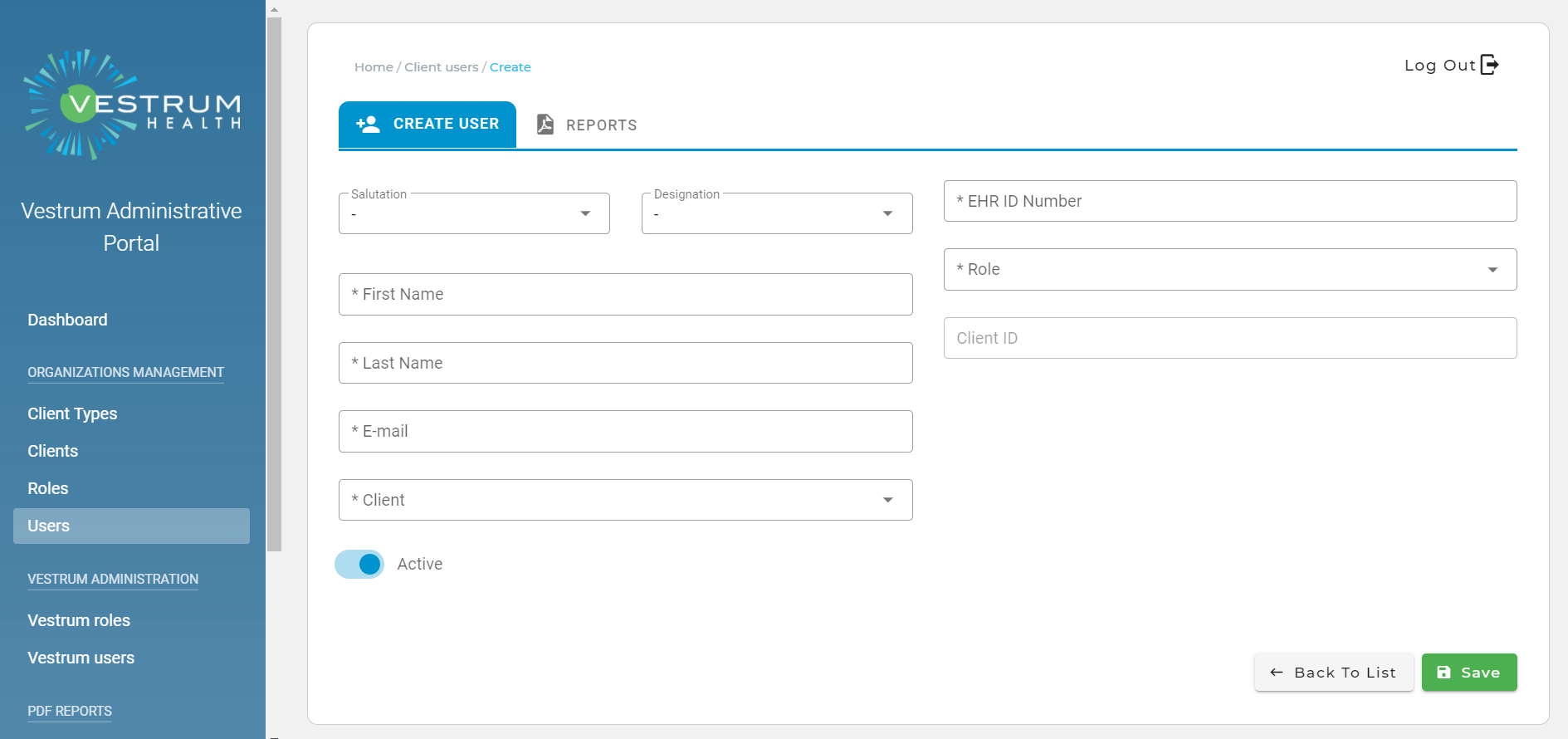This screenshot has height=739, width=1568.
Task: Click the add-user icon in Create User tab
Action: point(368,125)
